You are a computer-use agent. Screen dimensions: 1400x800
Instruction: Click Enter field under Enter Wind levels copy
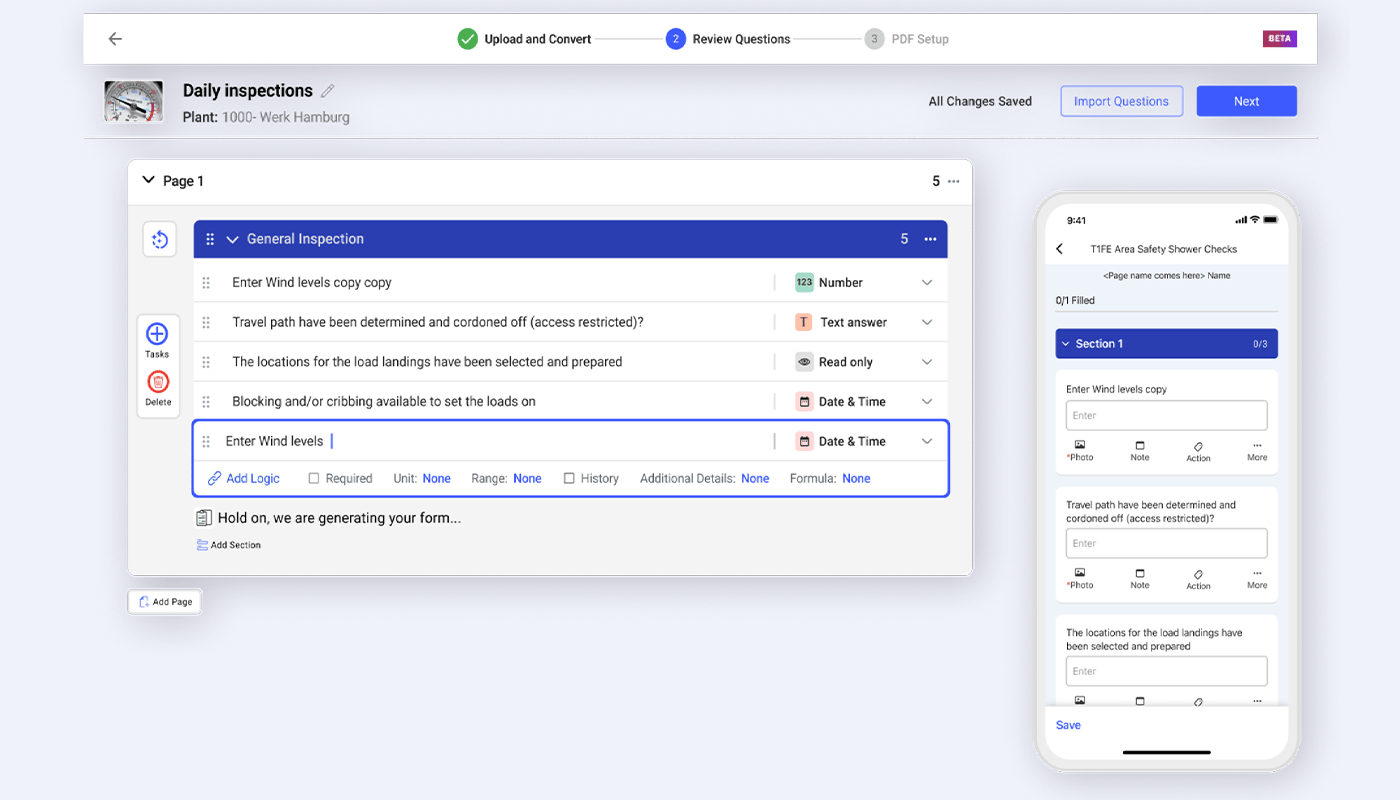click(x=1166, y=416)
